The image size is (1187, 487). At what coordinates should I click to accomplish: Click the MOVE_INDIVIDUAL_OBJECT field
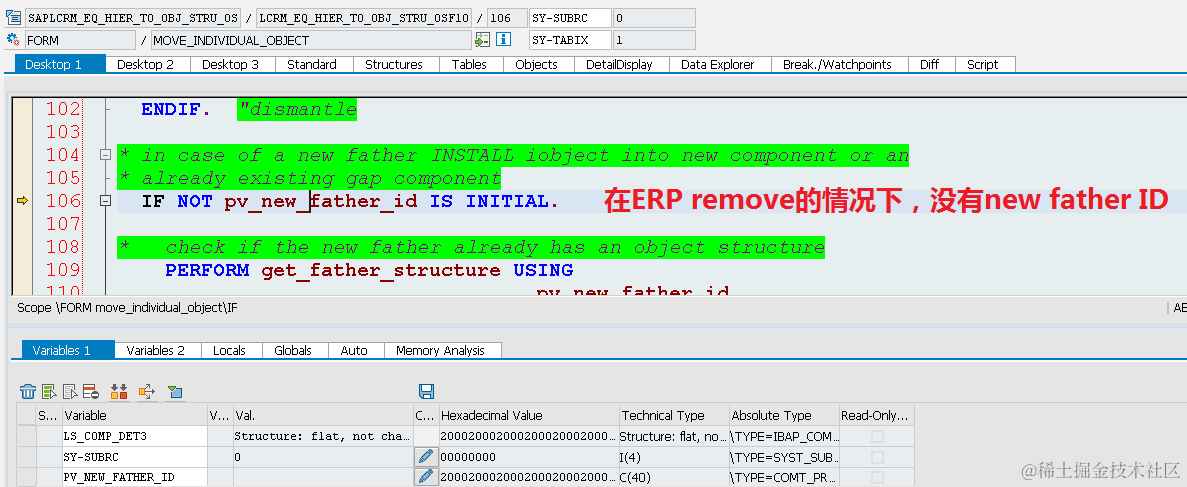311,39
